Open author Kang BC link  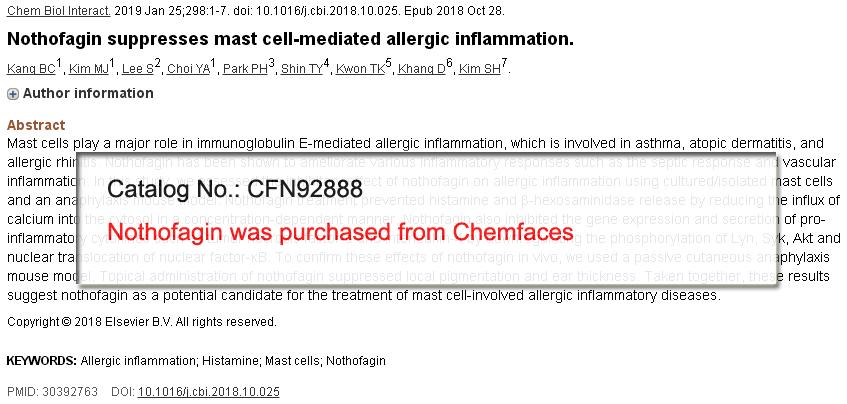pos(31,69)
